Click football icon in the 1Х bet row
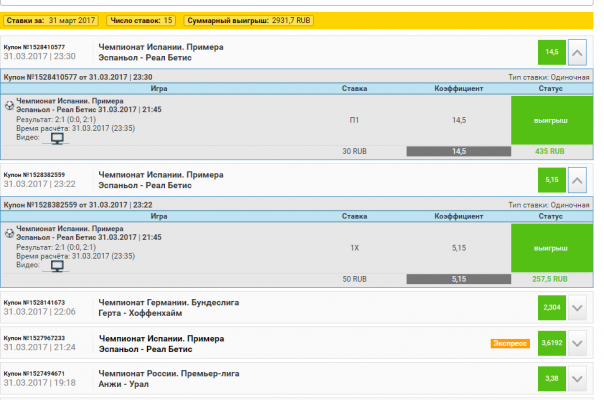The height and width of the screenshot is (400, 604). [9, 233]
